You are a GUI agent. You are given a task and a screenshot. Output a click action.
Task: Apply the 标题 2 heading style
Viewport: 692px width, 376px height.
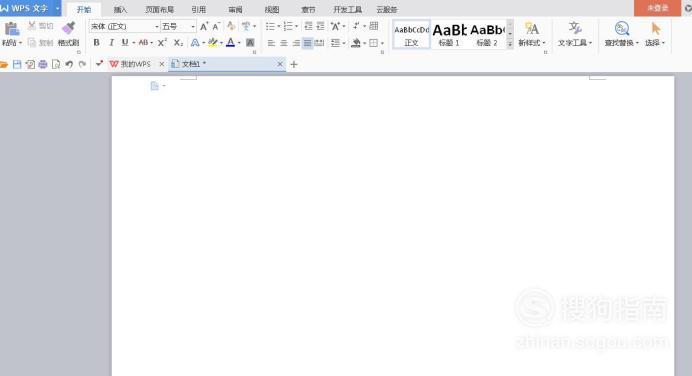click(x=487, y=34)
